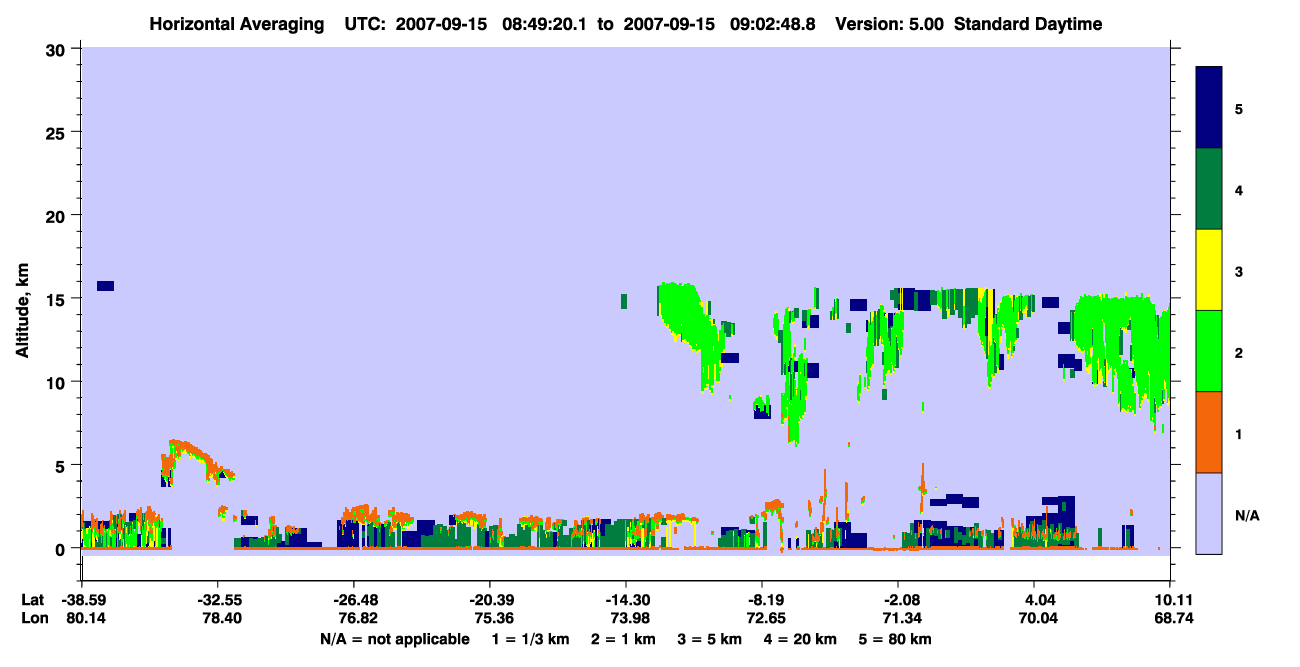
Task: Click the 'Standard Daytime' label
Action: coord(1028,24)
